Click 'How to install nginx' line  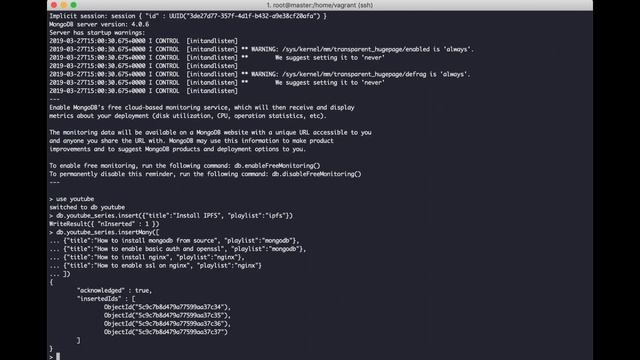147,258
